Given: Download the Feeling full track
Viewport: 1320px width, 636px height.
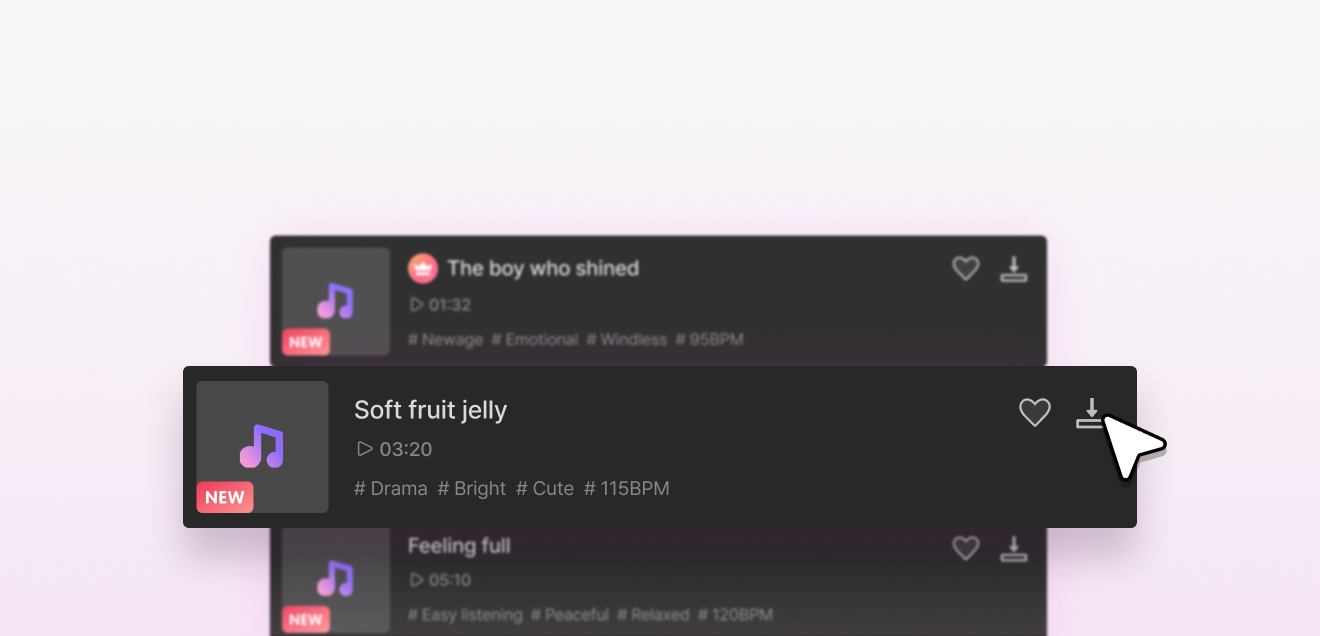Looking at the screenshot, I should tap(1014, 548).
